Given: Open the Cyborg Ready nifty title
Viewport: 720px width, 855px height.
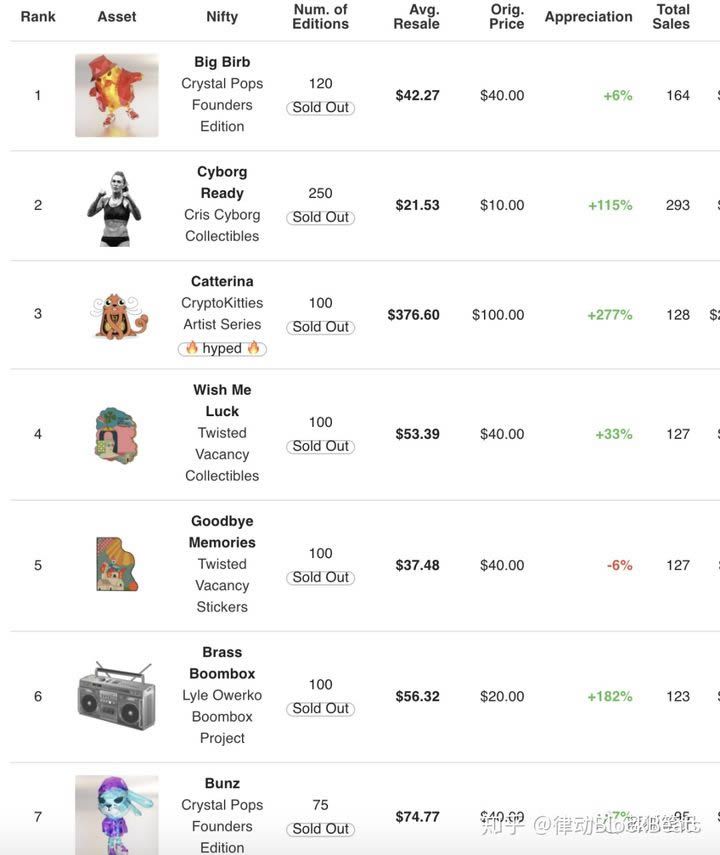Looking at the screenshot, I should [222, 183].
